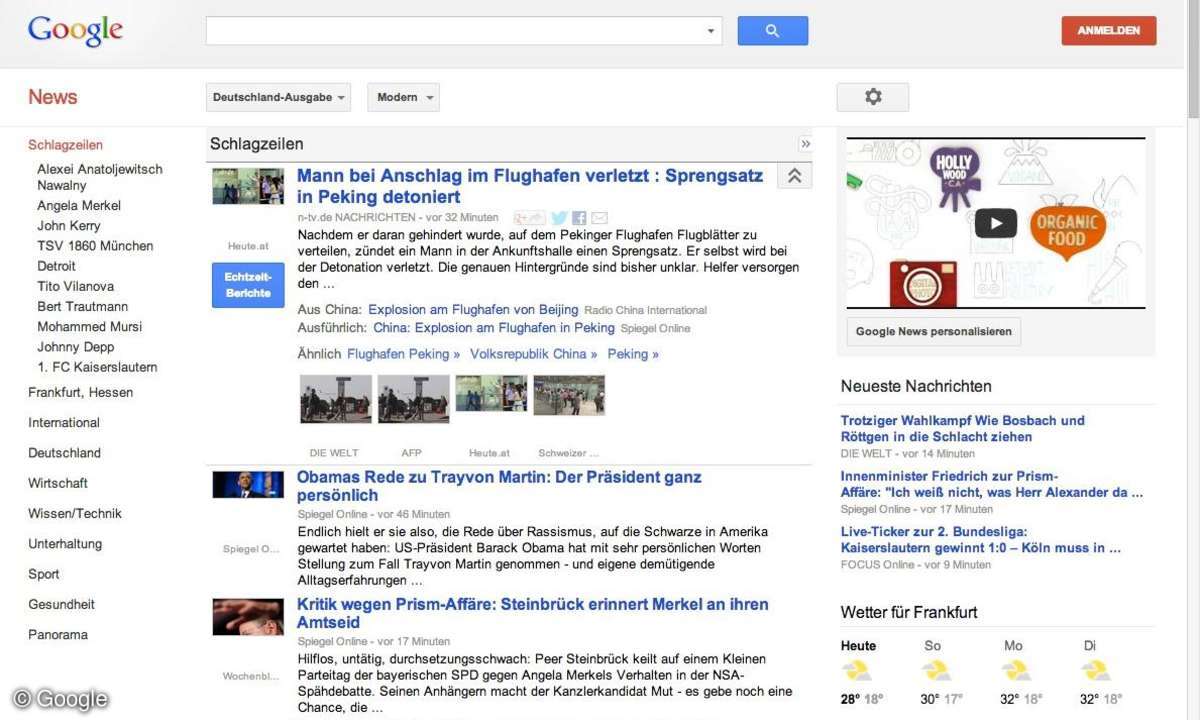The height and width of the screenshot is (720, 1200).
Task: Click the Google logo
Action: coord(75,31)
